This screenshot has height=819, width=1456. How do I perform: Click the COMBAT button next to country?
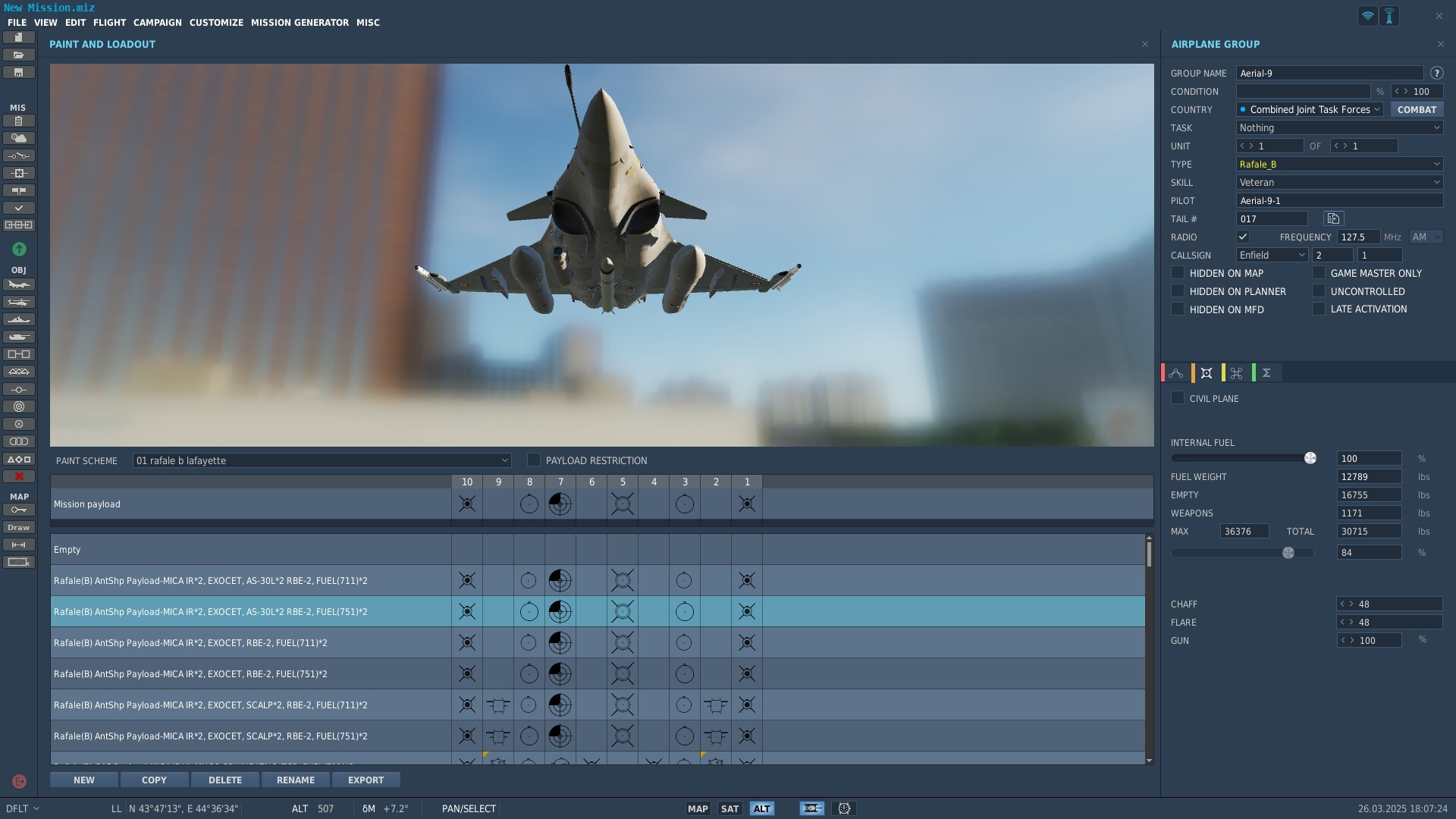1417,109
